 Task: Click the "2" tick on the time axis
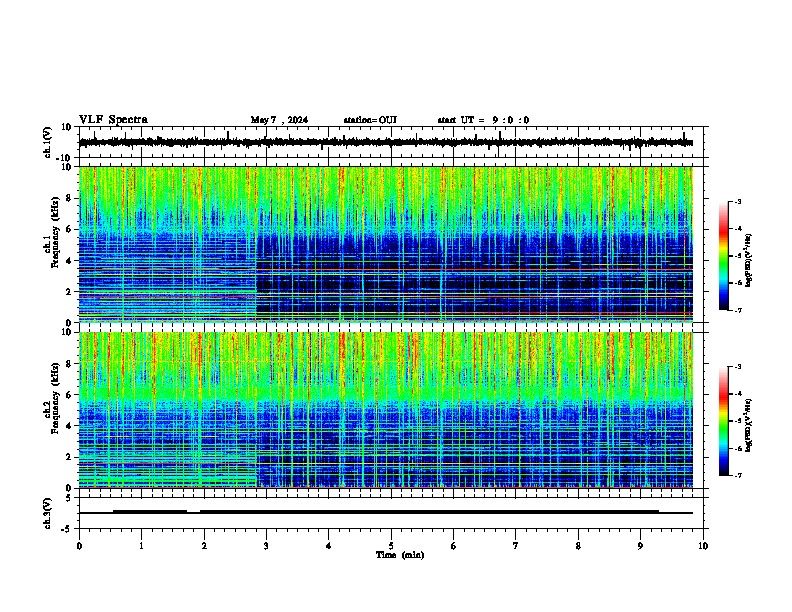pos(204,546)
